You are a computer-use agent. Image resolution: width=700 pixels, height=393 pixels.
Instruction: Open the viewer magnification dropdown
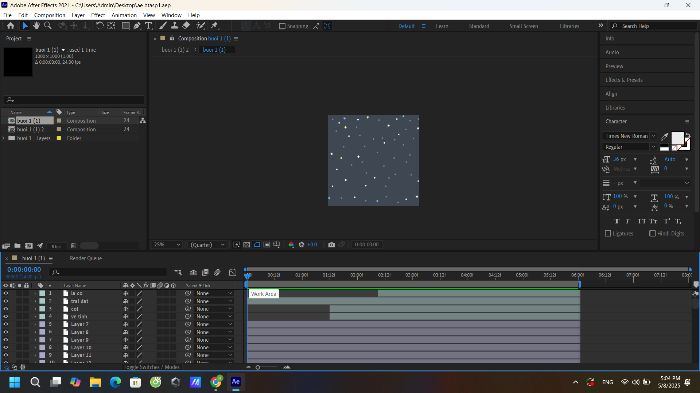167,245
